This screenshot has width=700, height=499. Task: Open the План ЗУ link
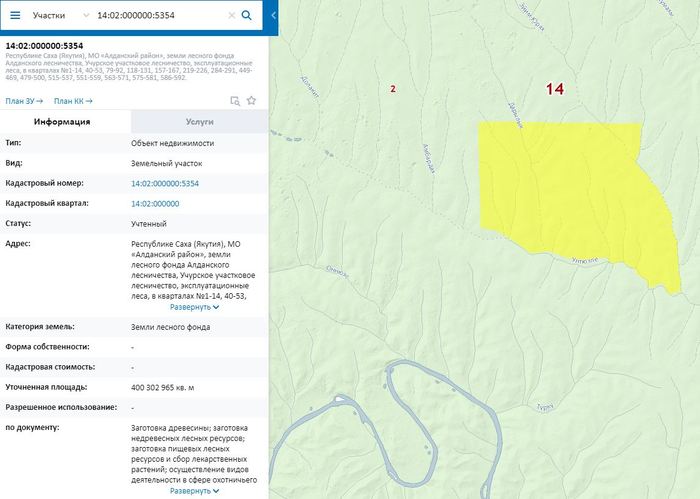tap(23, 100)
